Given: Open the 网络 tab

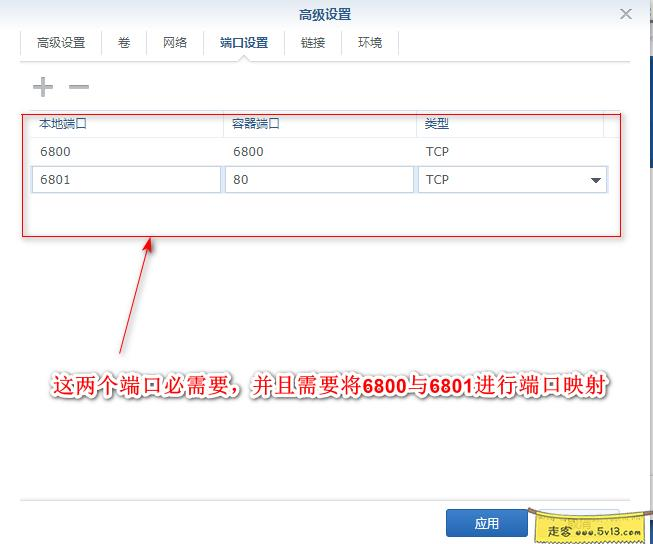Looking at the screenshot, I should [x=175, y=42].
